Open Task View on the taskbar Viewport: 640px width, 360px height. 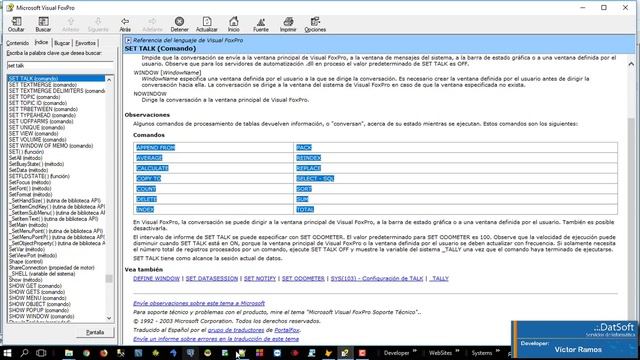[x=41, y=353]
